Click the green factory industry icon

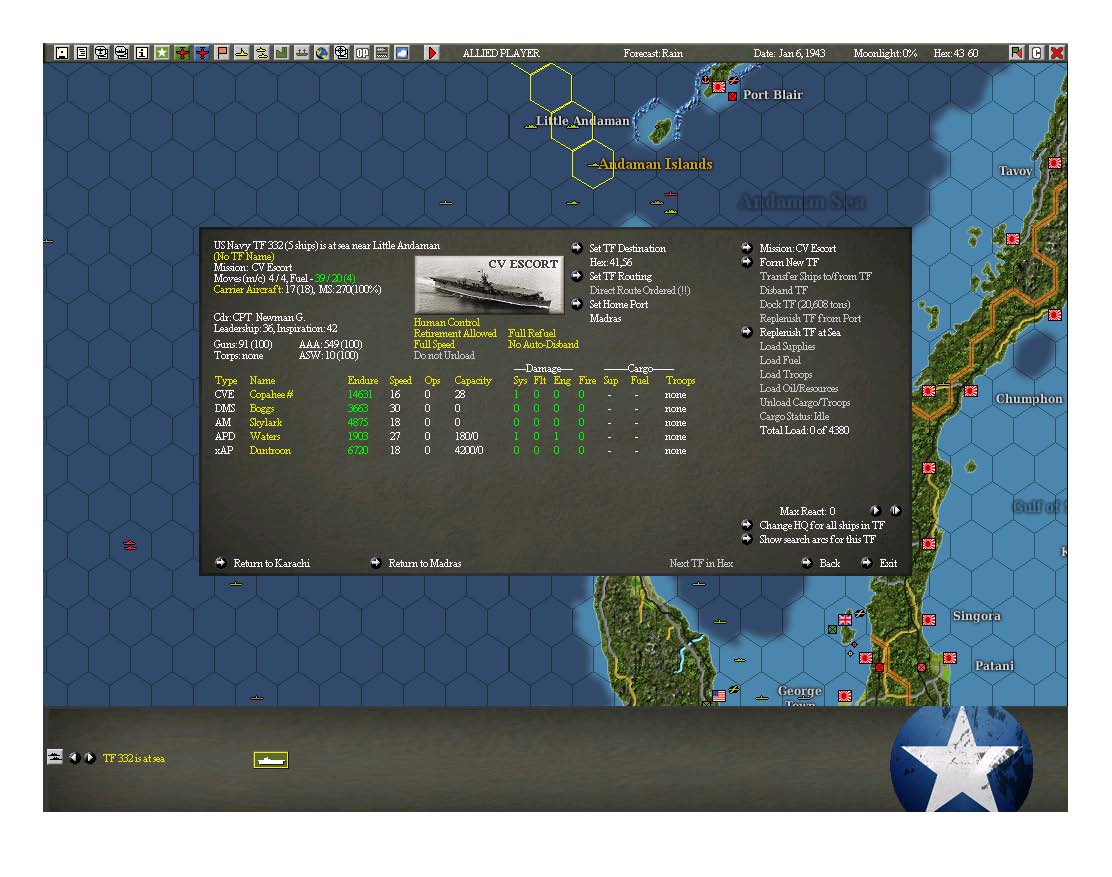(282, 53)
